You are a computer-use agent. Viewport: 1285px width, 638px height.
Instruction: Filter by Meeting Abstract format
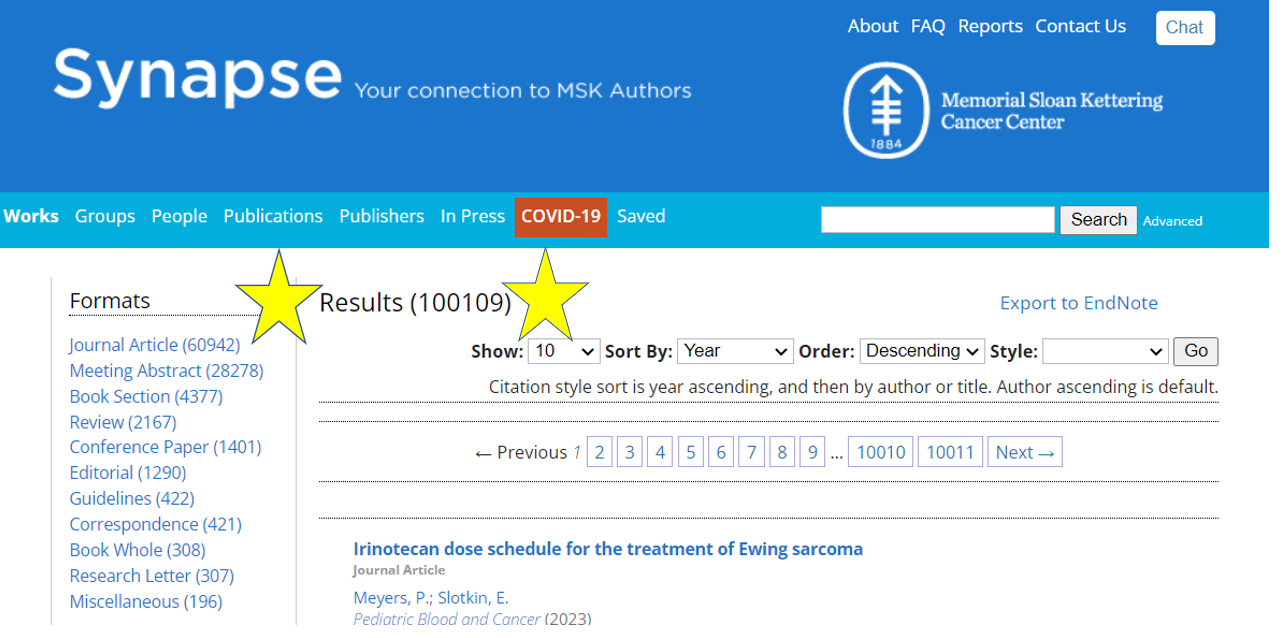tap(166, 371)
